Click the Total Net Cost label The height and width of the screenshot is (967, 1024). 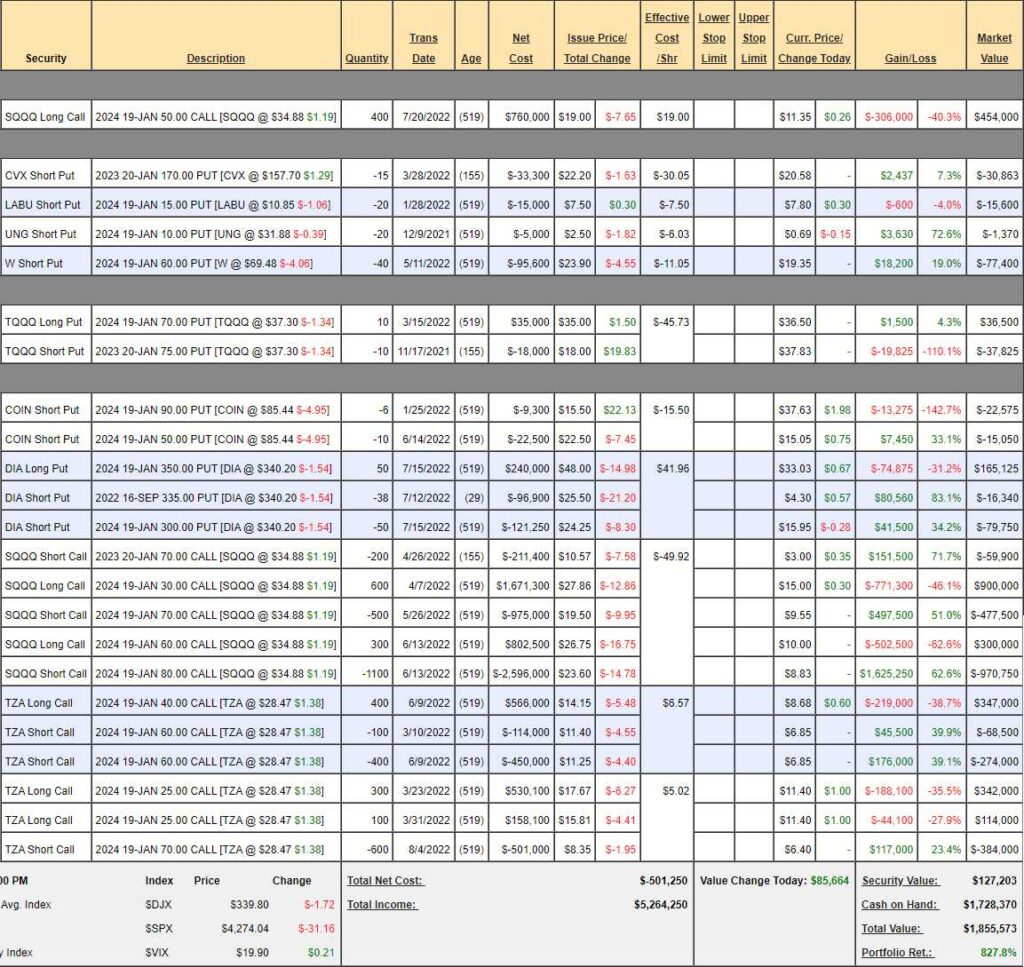(x=386, y=881)
